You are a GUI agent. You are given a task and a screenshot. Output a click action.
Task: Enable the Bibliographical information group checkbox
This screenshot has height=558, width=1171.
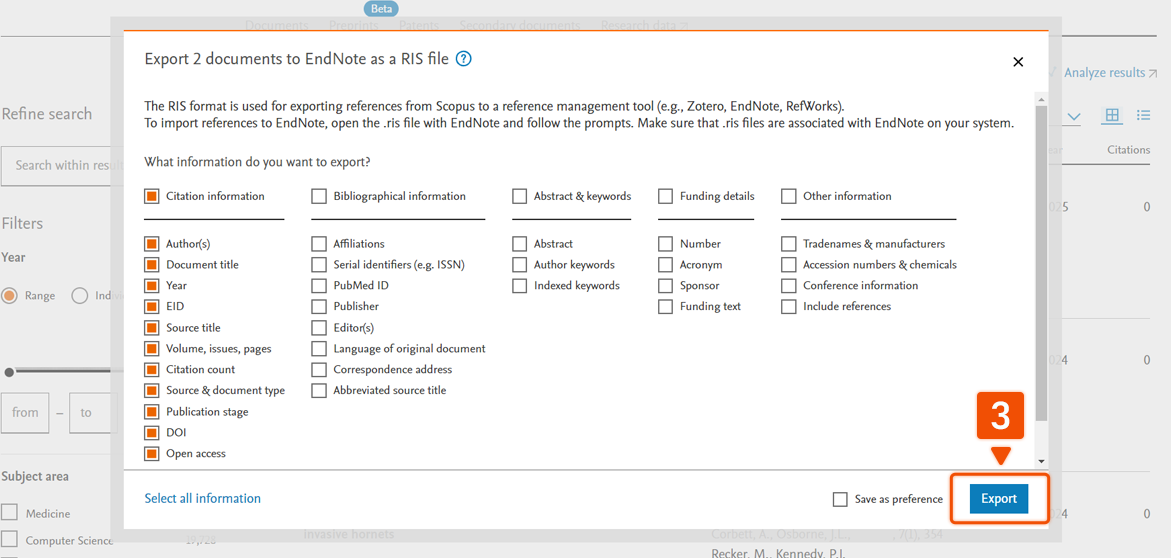pos(319,196)
